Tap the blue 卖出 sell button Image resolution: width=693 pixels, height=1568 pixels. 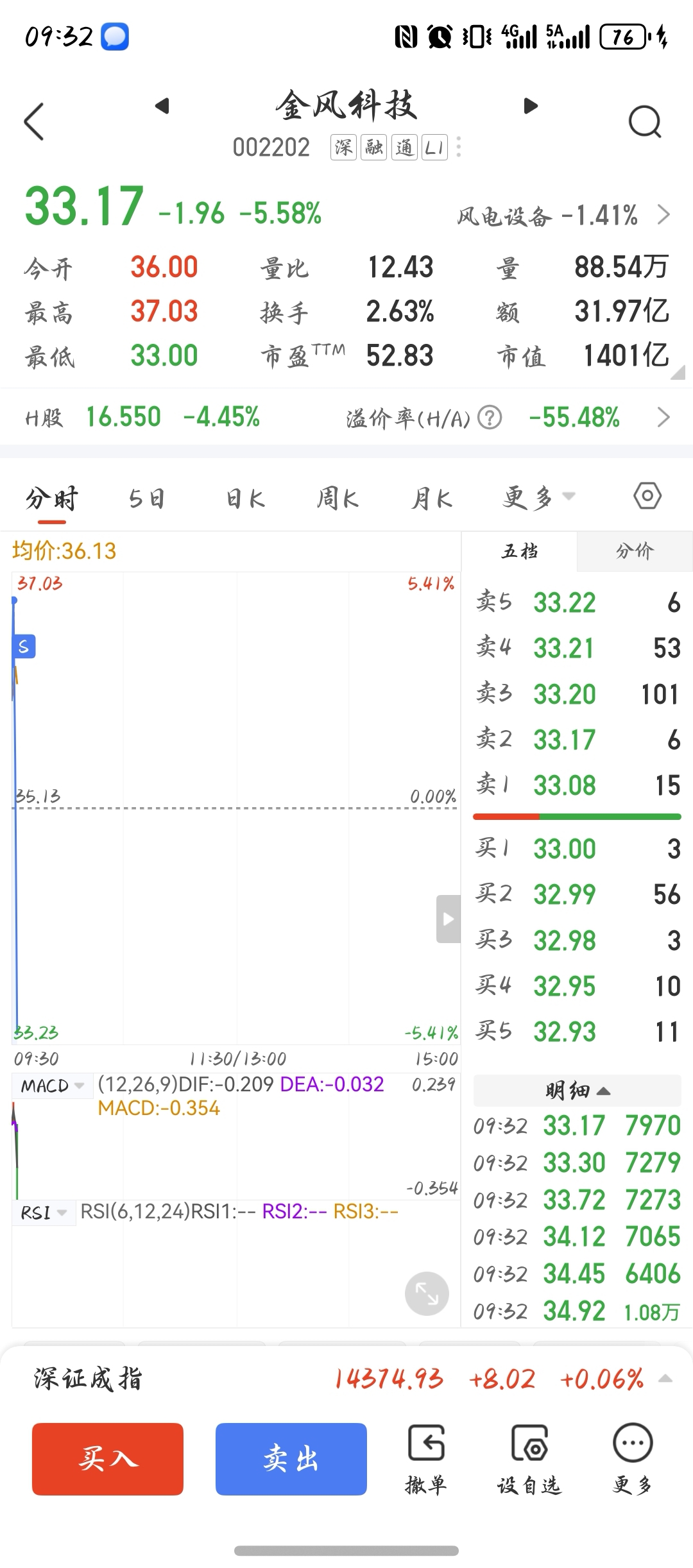point(291,1459)
